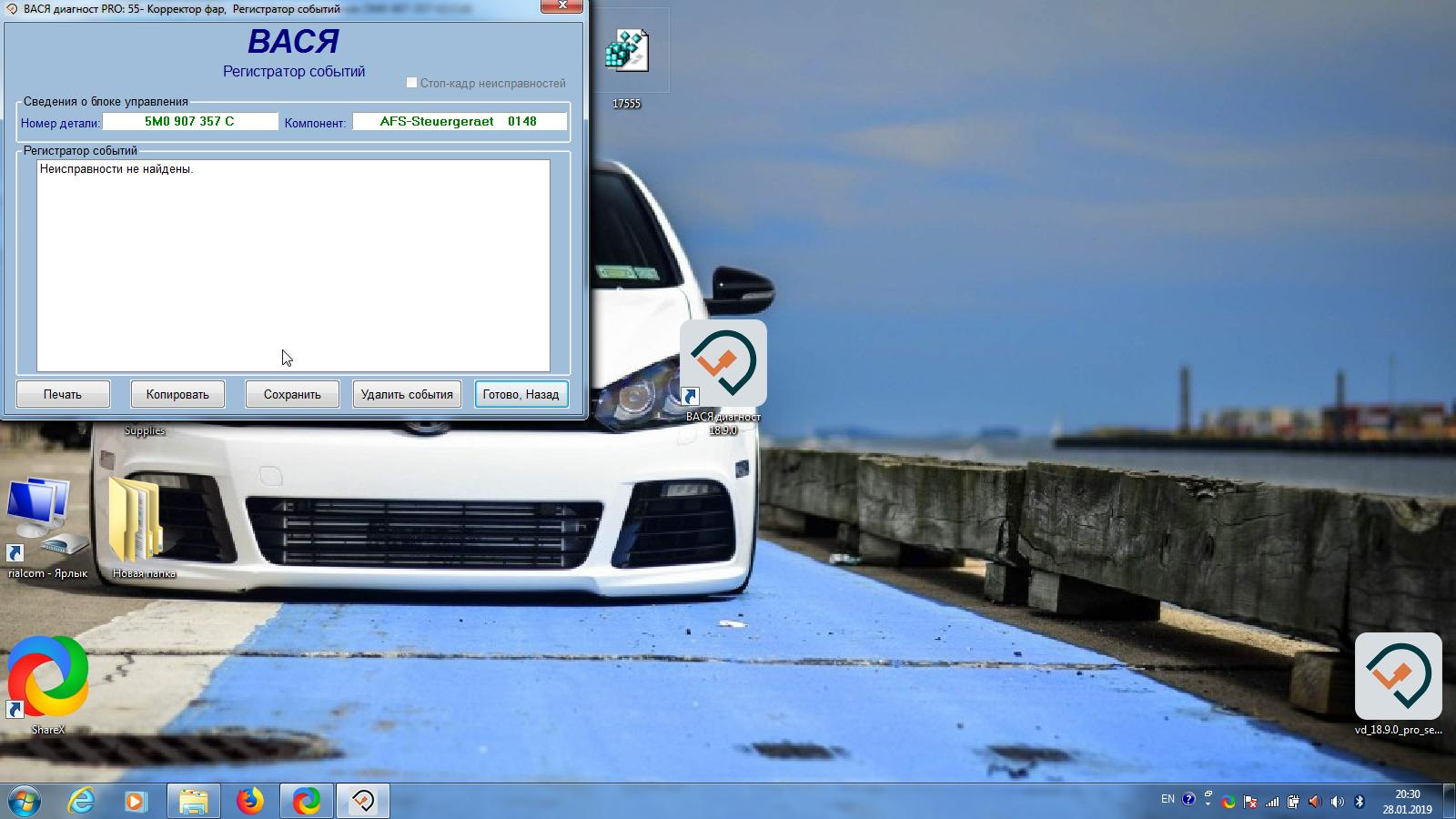Click the help question mark tray icon
Viewport: 1456px width, 819px height.
[1188, 800]
